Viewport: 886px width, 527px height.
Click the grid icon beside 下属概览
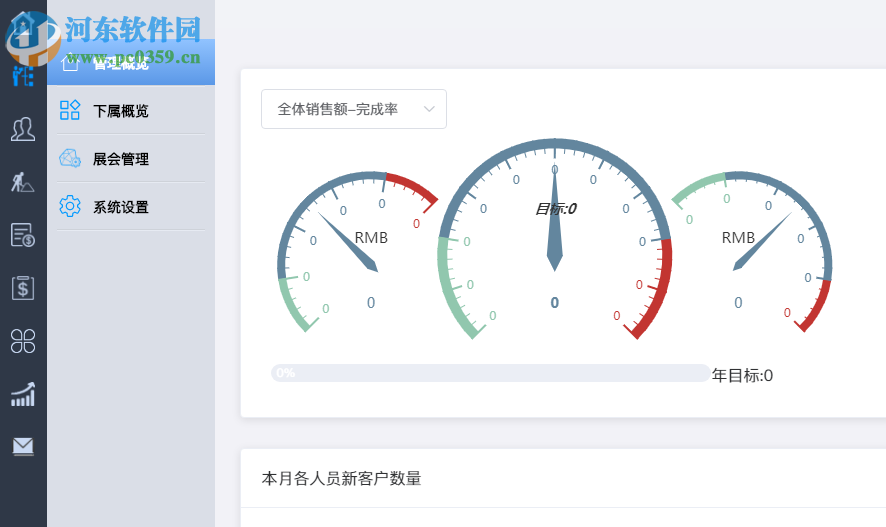tap(70, 110)
